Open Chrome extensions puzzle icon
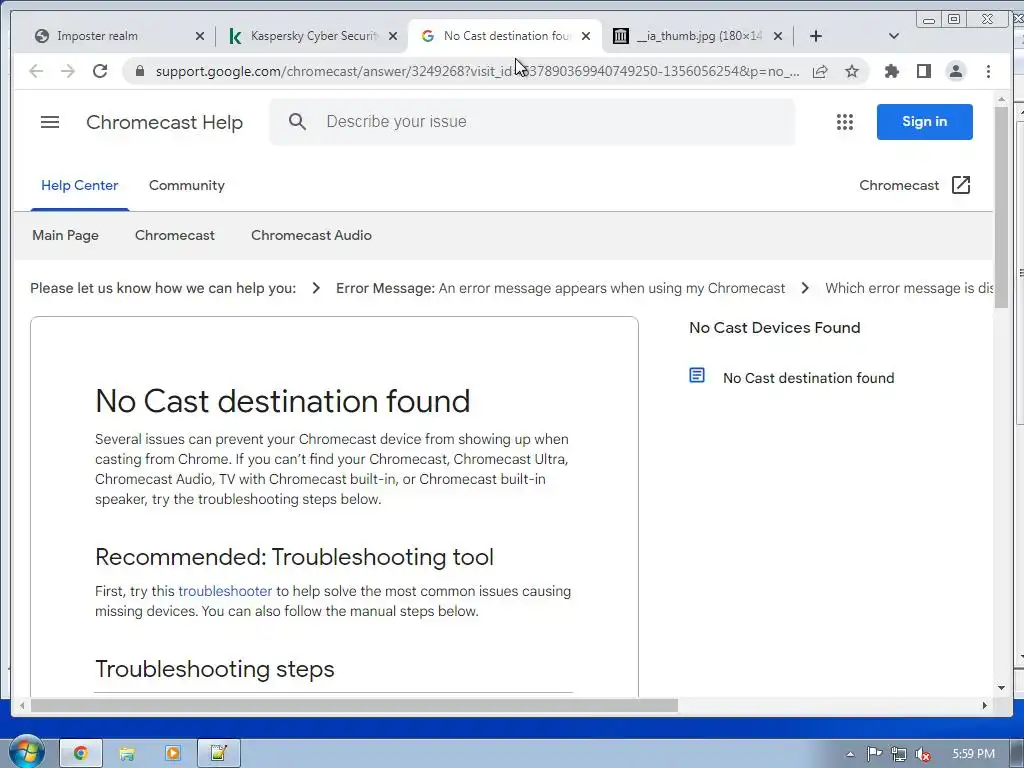The height and width of the screenshot is (768, 1024). (x=891, y=71)
